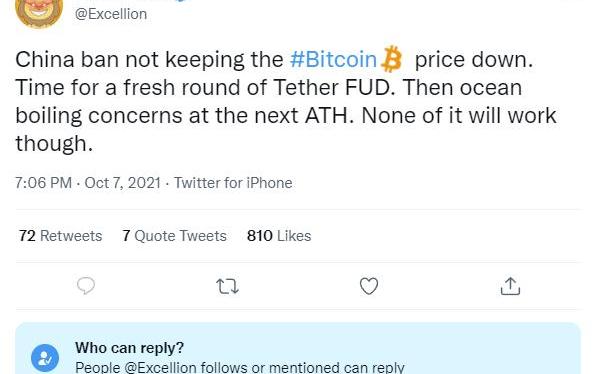Image resolution: width=595 pixels, height=374 pixels.
Task: Like the tweet with the heart icon
Action: 369,286
